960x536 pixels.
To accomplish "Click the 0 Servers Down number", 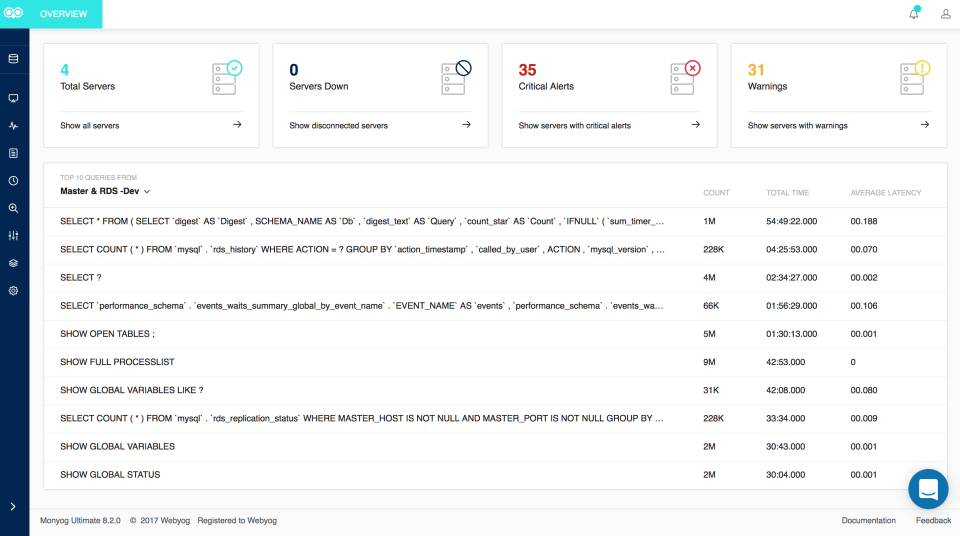I will coord(294,70).
